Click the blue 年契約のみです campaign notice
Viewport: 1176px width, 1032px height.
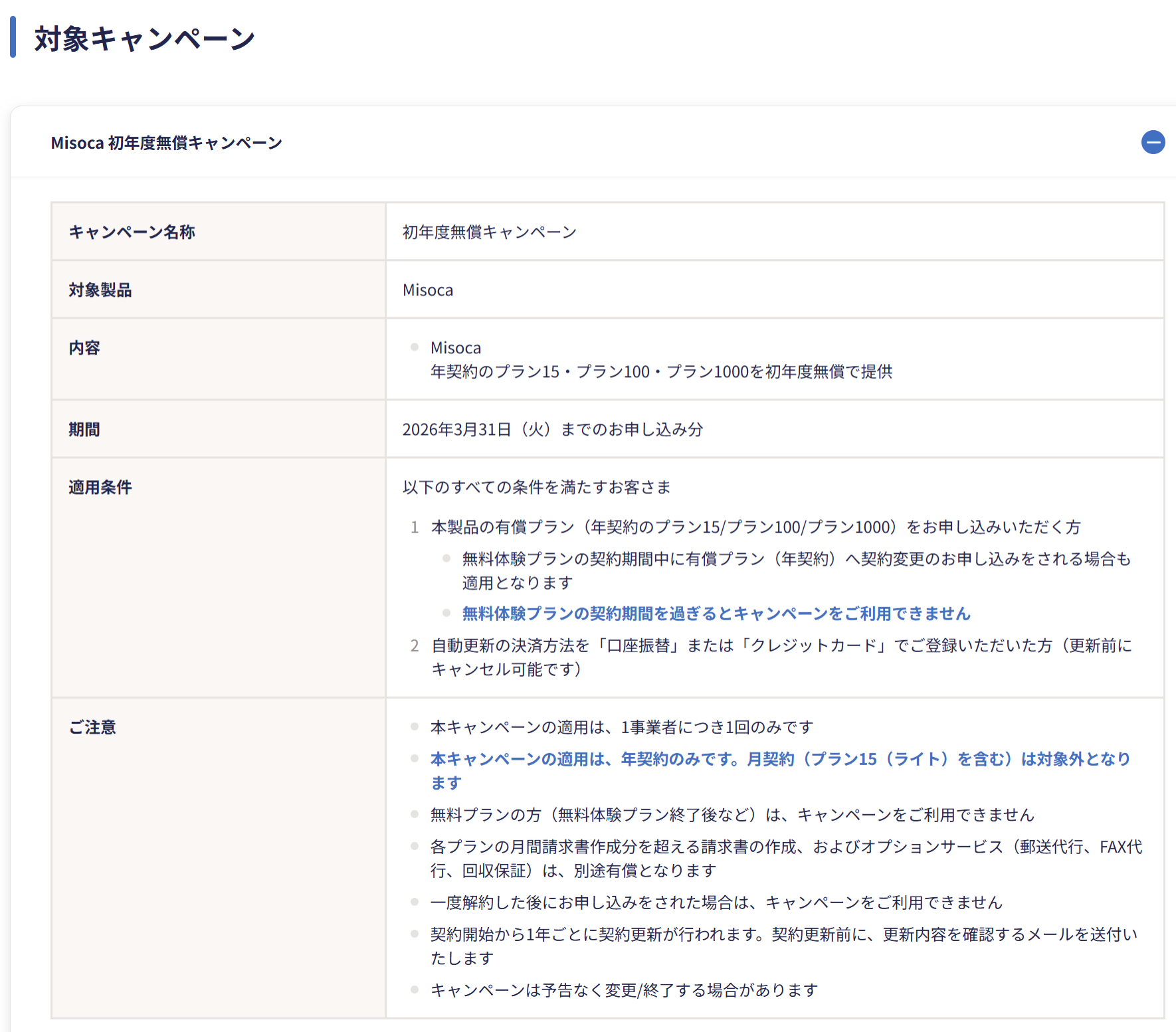[x=780, y=759]
